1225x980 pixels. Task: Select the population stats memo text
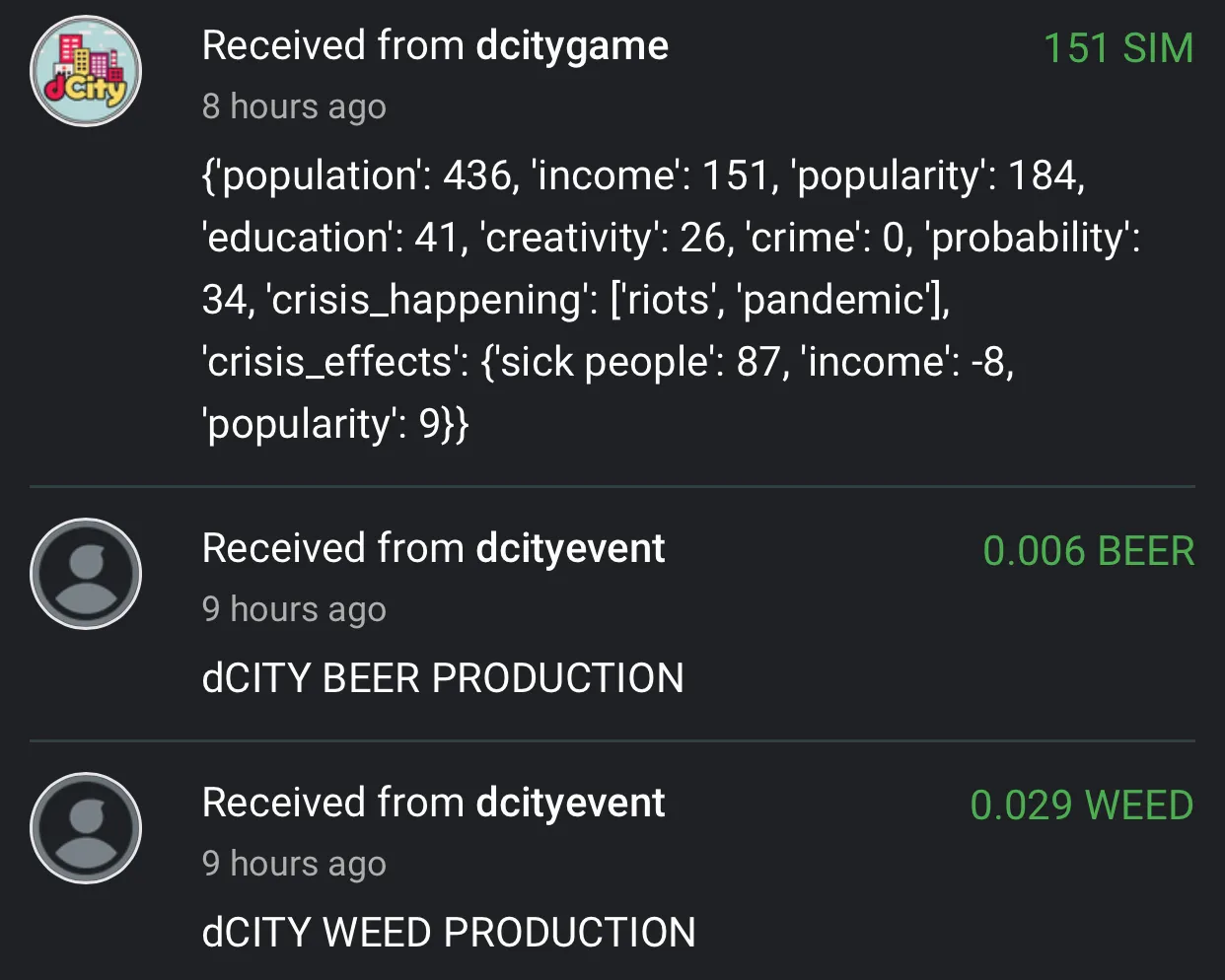[x=672, y=300]
